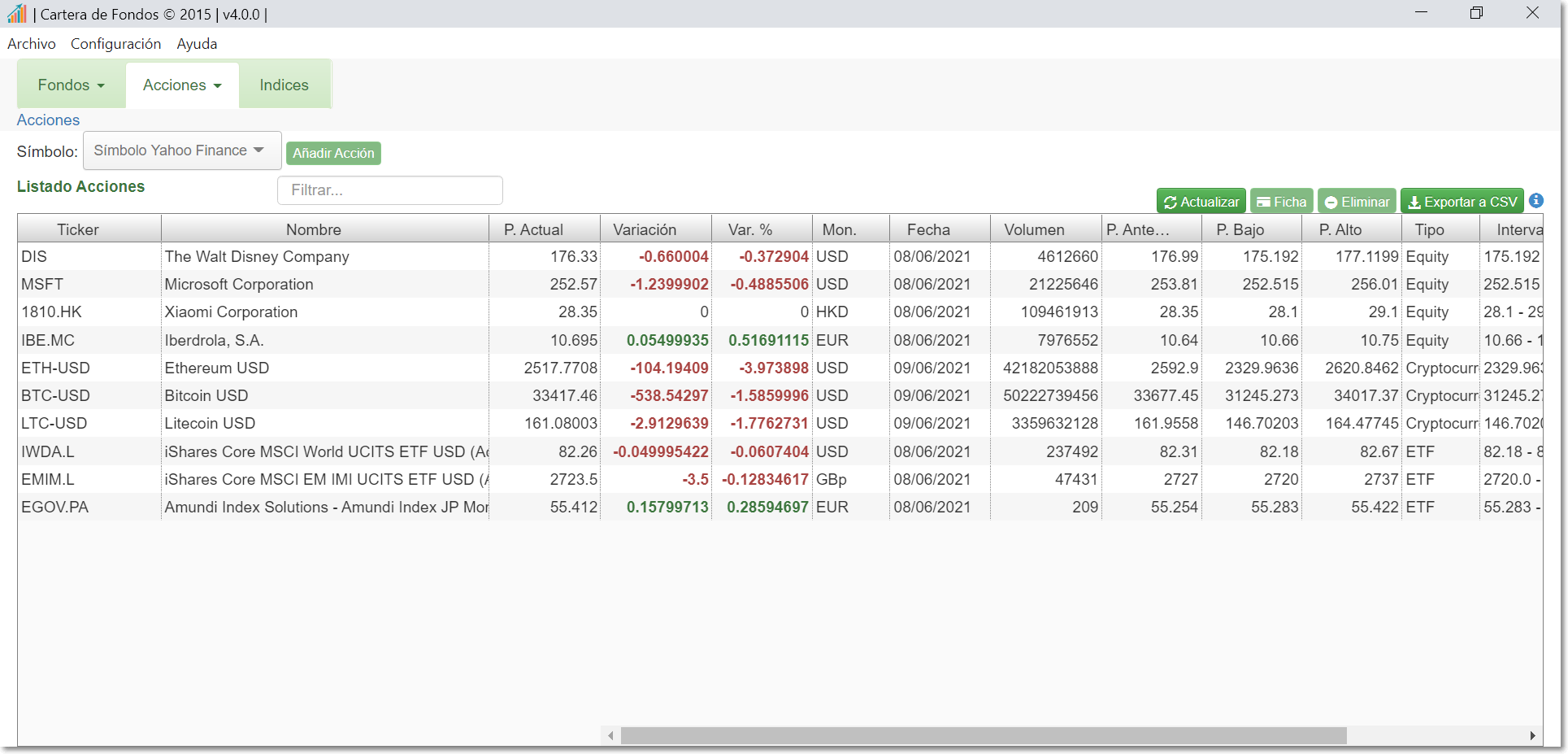Viewport: 1568px width, 754px height.
Task: Click the Eliminar button
Action: click(x=1357, y=202)
